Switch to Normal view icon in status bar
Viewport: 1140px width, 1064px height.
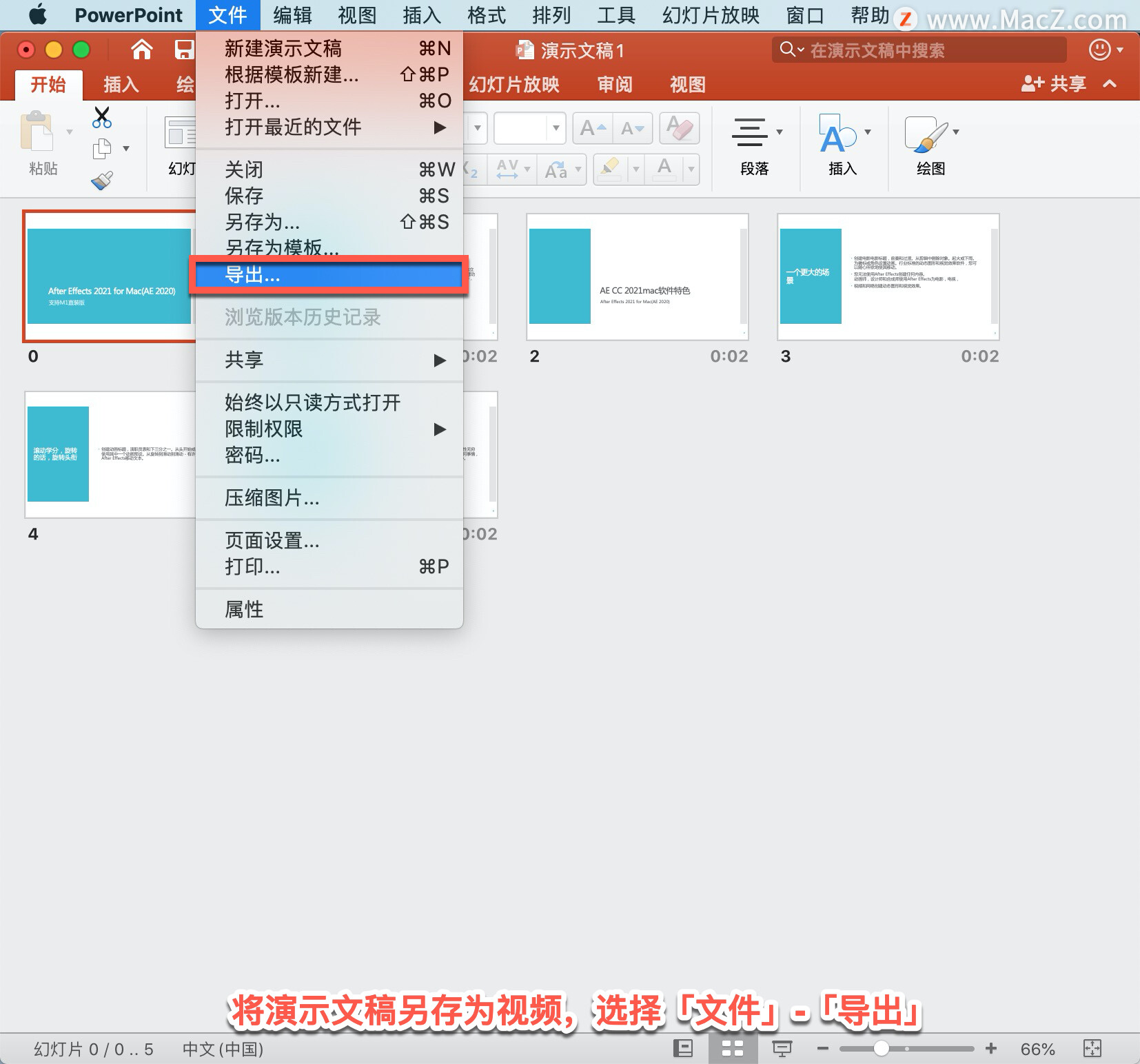[x=682, y=1049]
